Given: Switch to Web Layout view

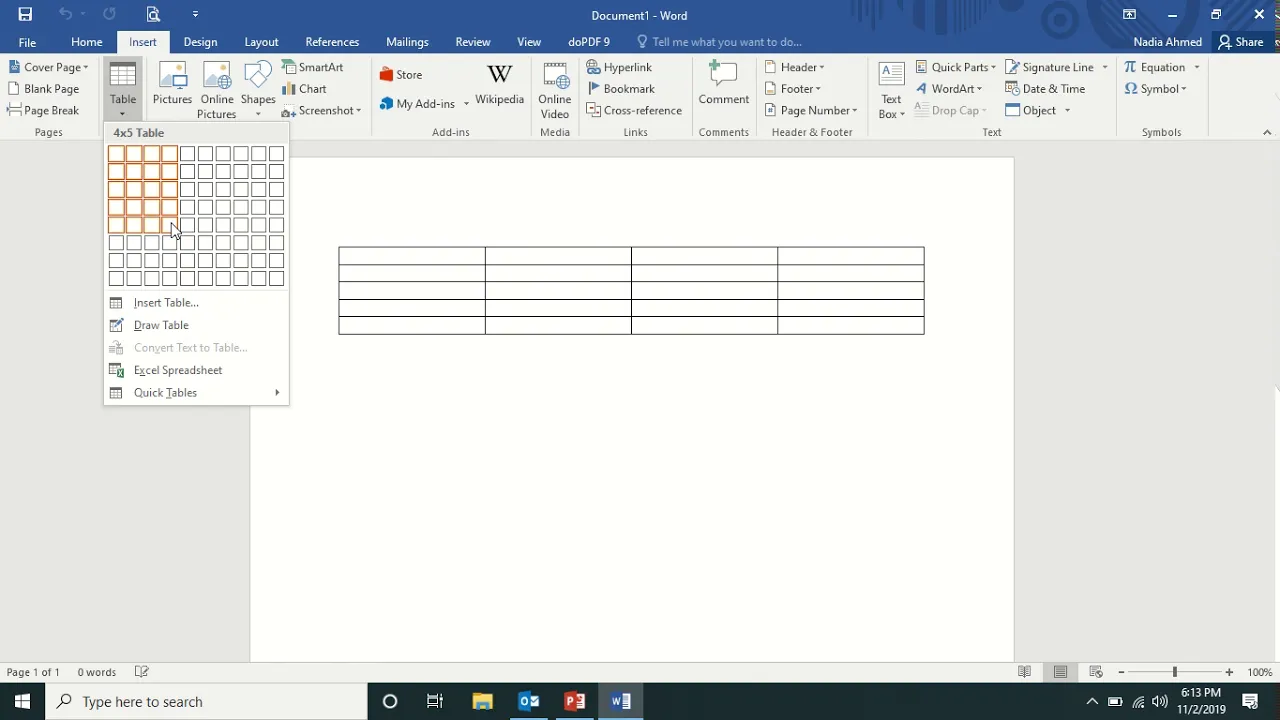Looking at the screenshot, I should point(1096,672).
